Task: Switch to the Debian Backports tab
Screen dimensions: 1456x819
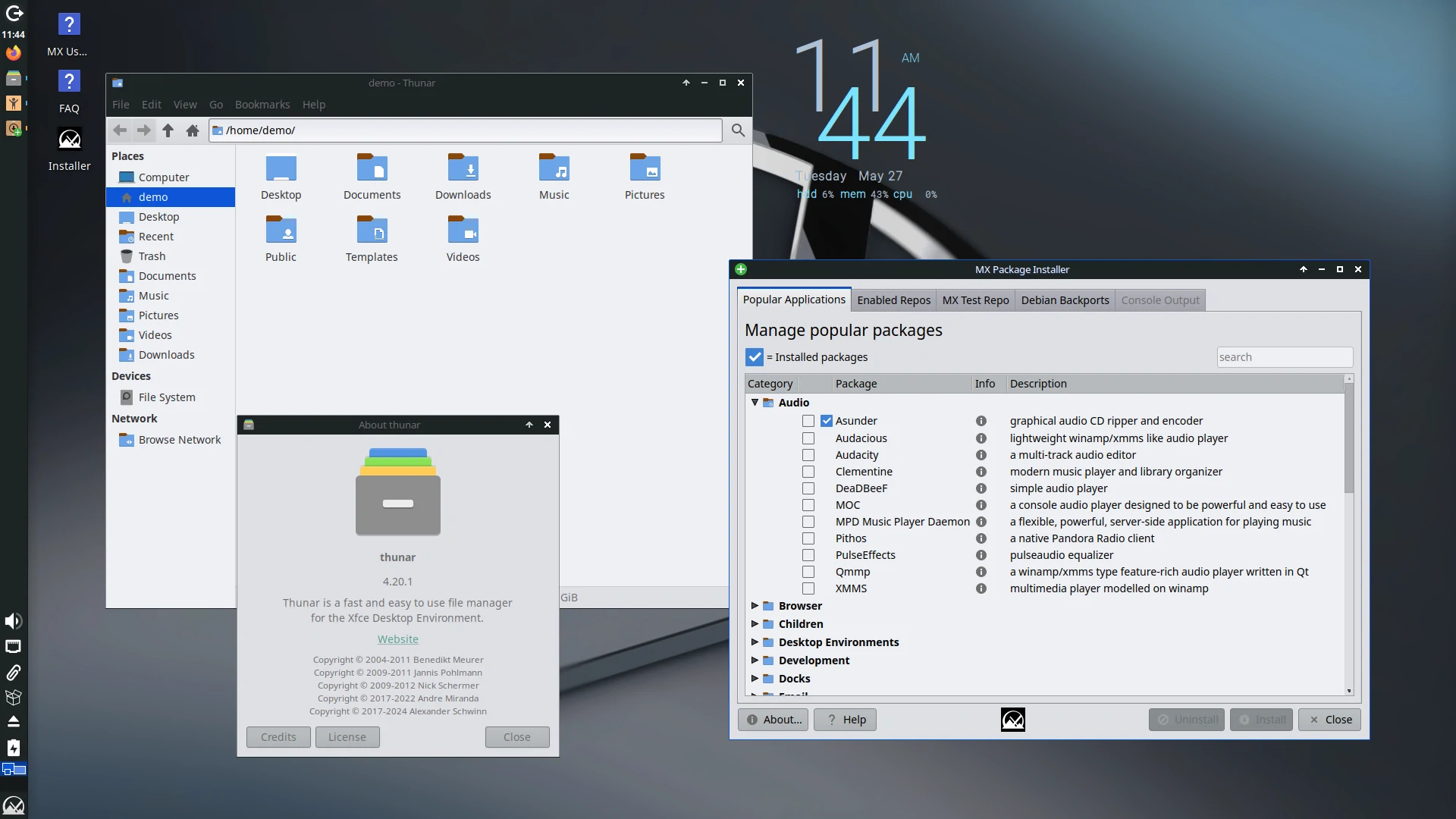Action: coord(1065,300)
